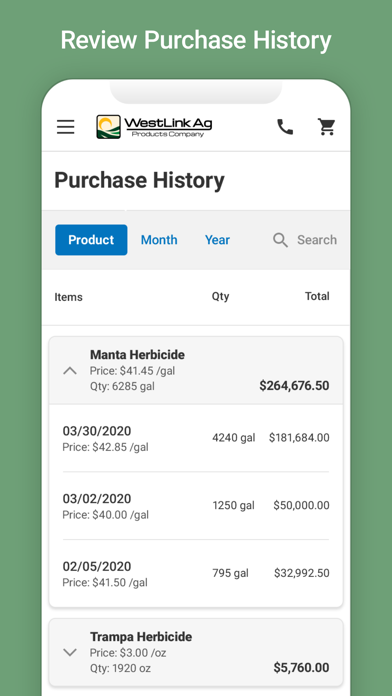Click the Purchase History page heading
392x696 pixels.
coord(139,181)
